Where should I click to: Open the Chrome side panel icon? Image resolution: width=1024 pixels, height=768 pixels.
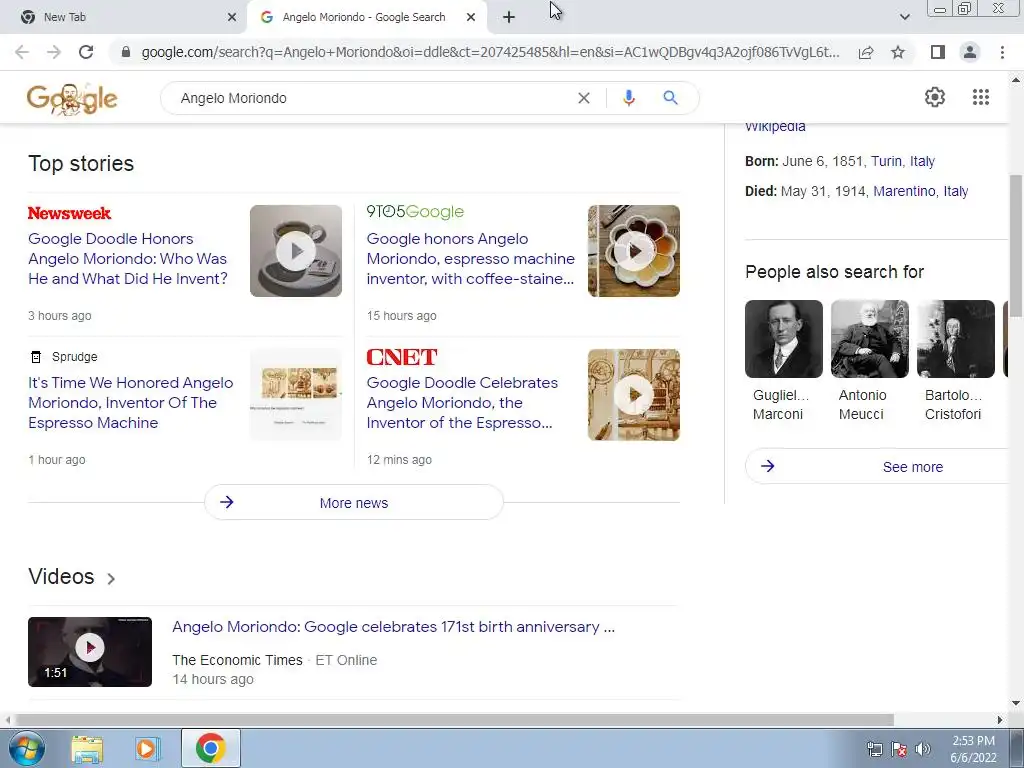(938, 52)
